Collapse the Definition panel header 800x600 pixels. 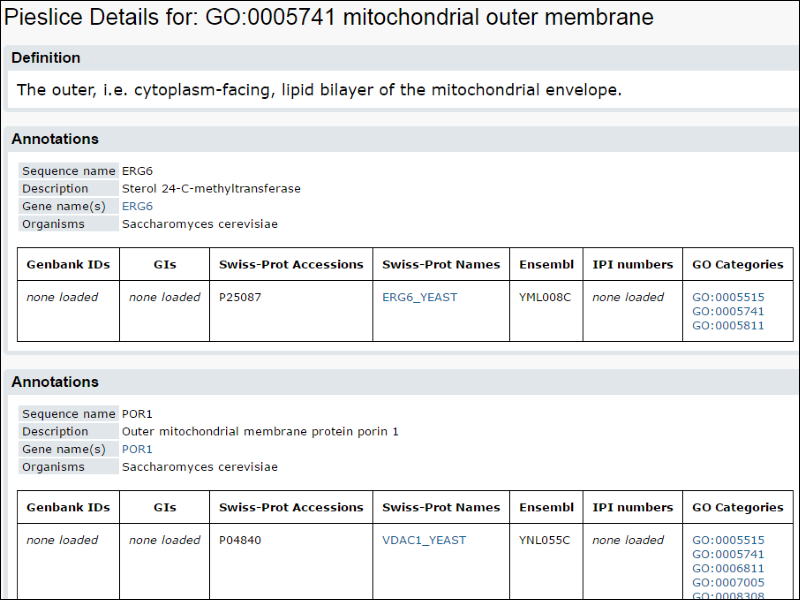(46, 58)
